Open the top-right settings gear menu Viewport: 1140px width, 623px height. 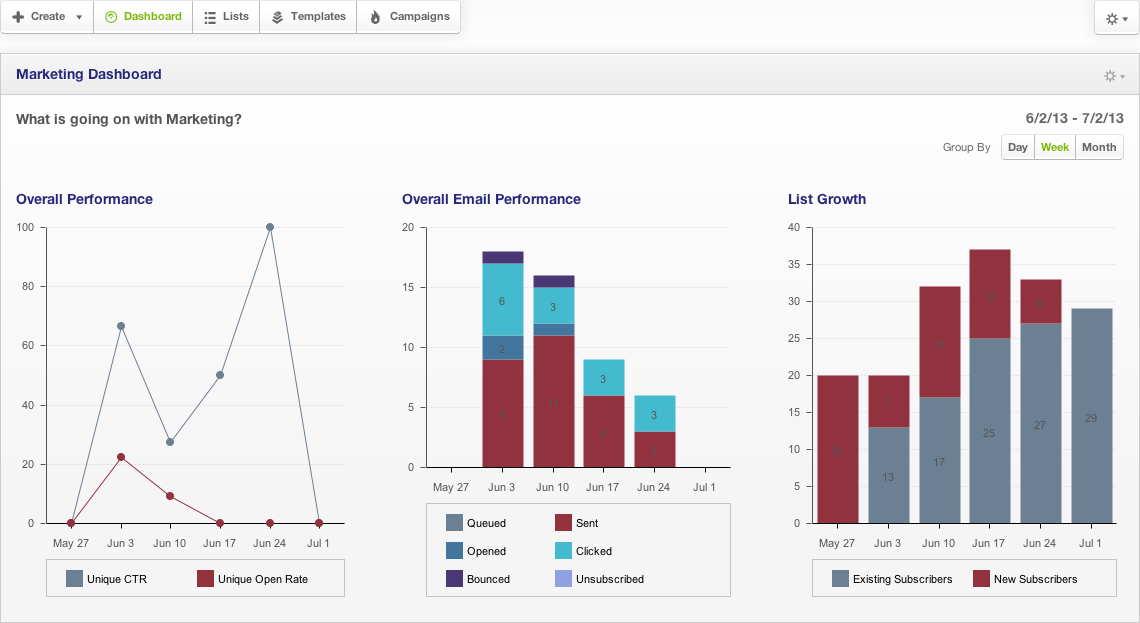point(1117,18)
